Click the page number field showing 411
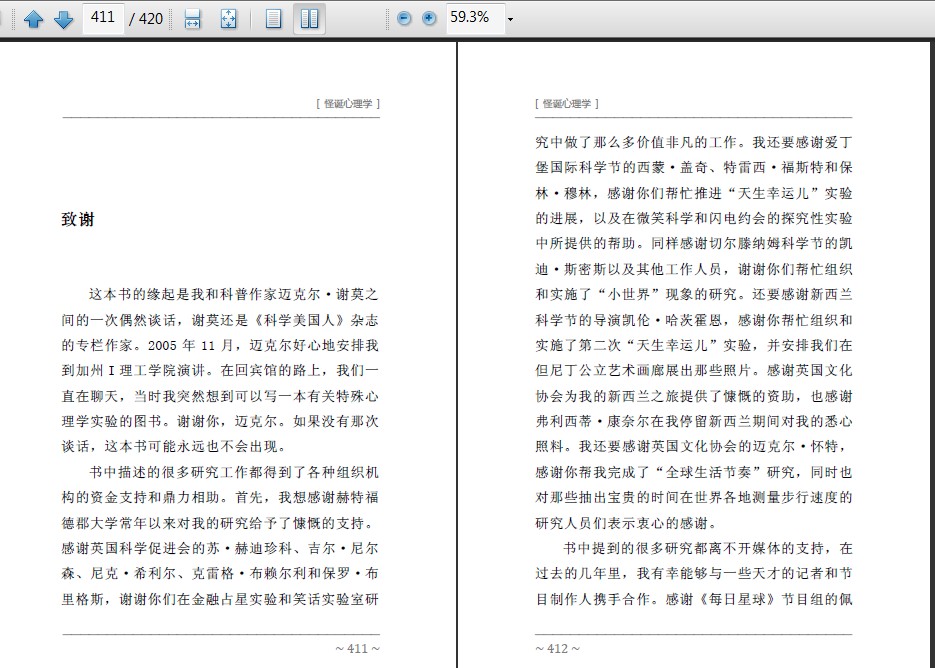 (103, 18)
